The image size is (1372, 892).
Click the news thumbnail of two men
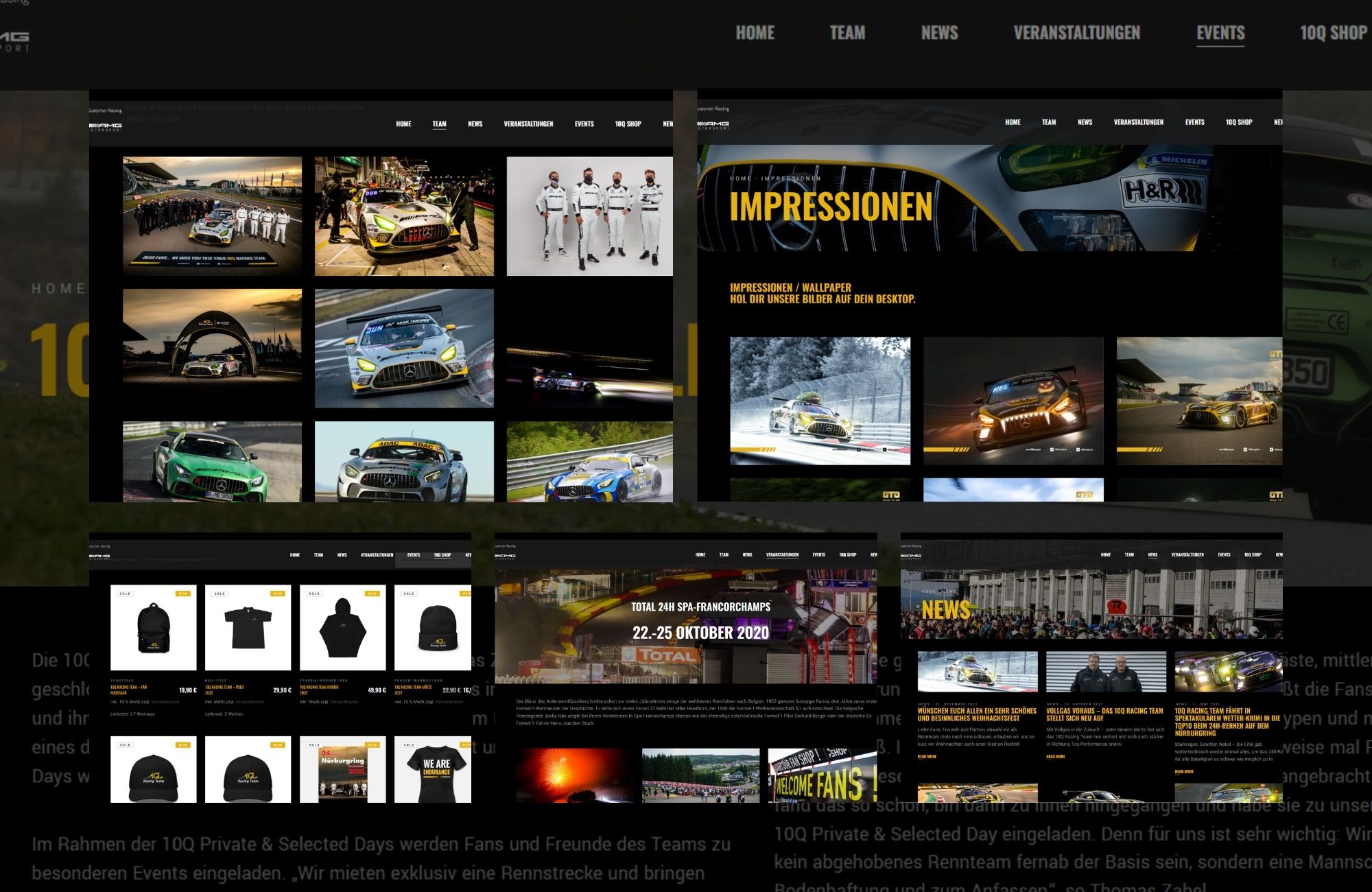point(1105,672)
